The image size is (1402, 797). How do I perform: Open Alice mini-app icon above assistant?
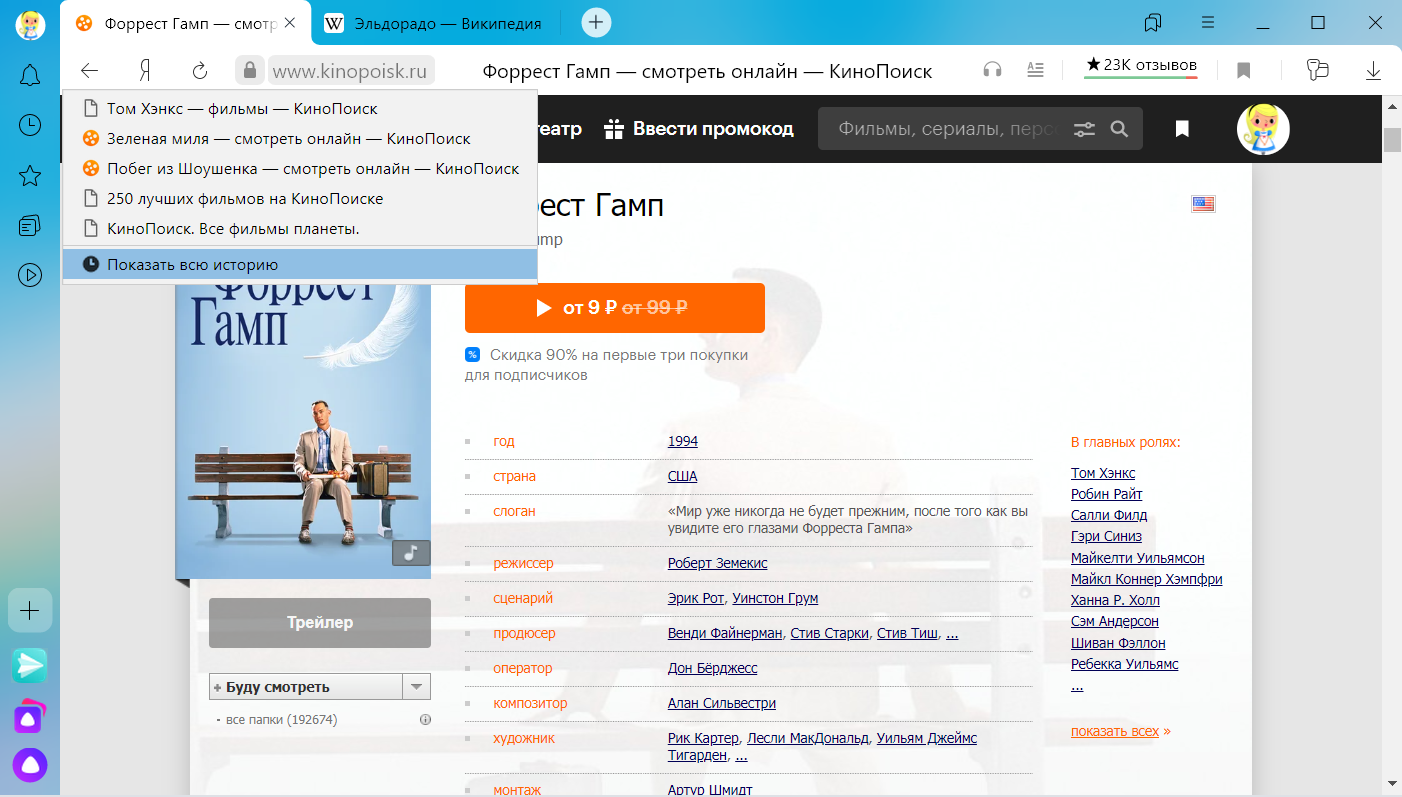tap(30, 715)
